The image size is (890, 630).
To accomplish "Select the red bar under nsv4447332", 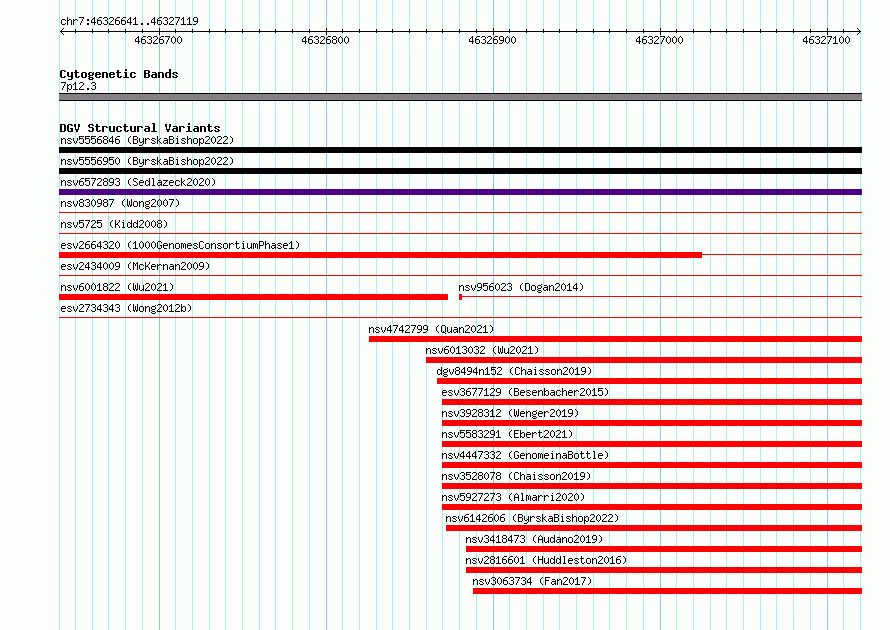I will pos(652,465).
